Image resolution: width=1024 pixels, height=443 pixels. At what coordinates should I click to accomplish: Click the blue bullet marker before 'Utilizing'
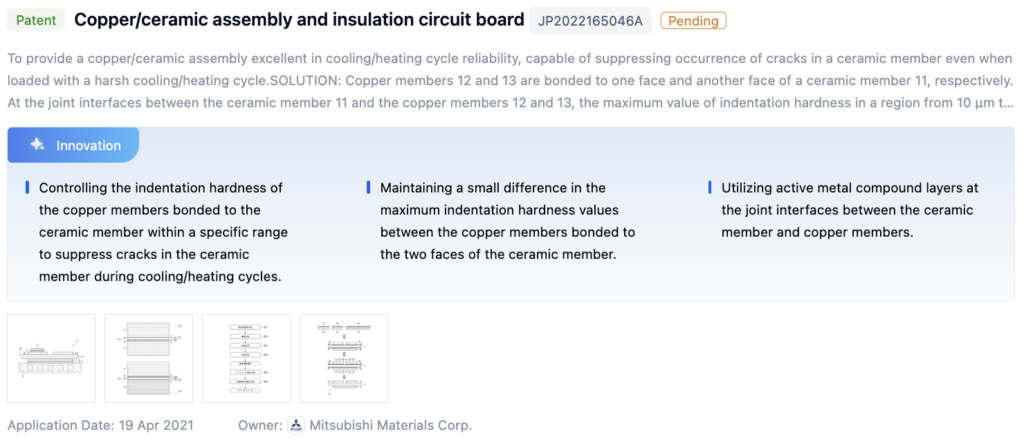coord(709,188)
